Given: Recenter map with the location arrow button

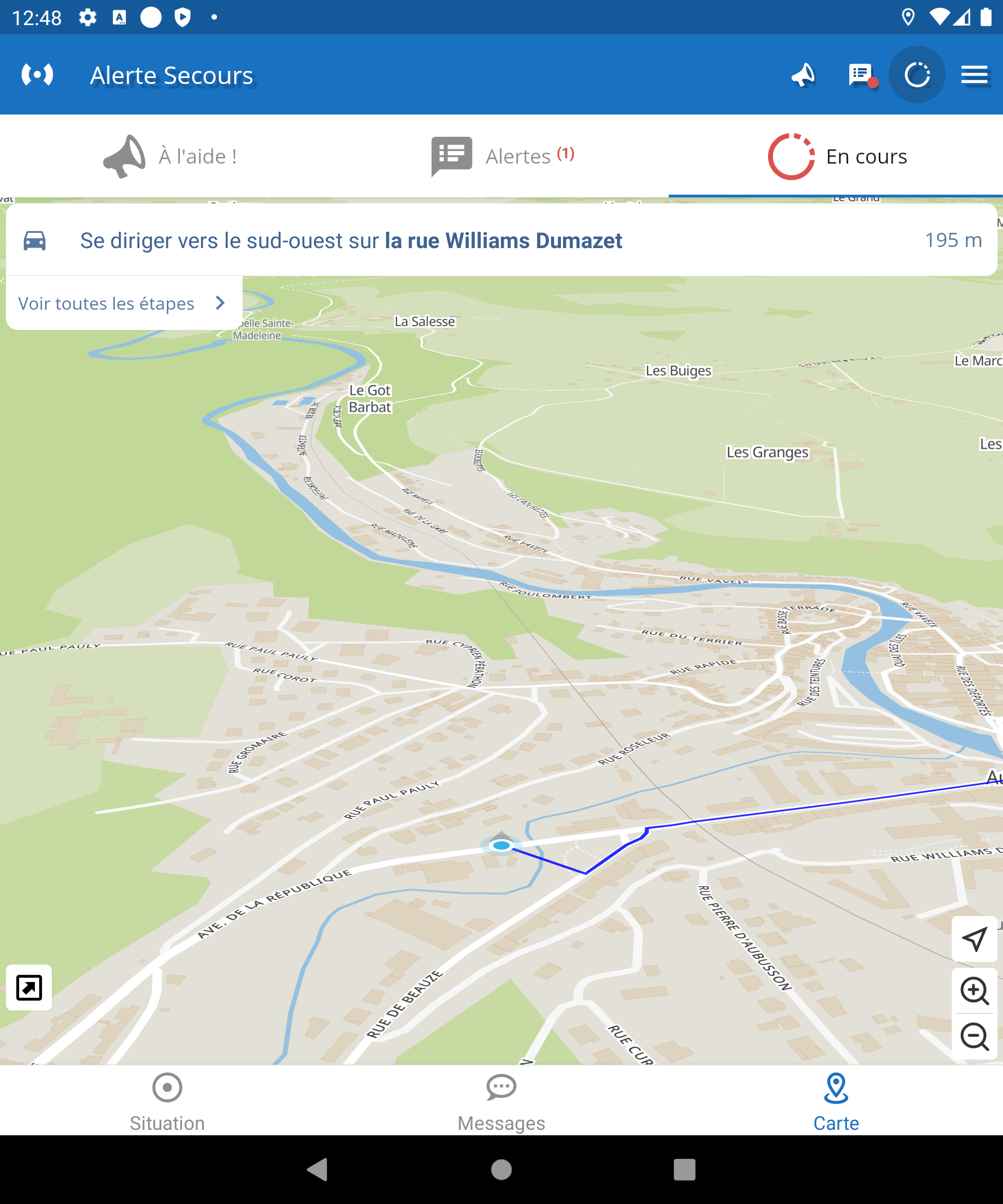Looking at the screenshot, I should click(974, 939).
